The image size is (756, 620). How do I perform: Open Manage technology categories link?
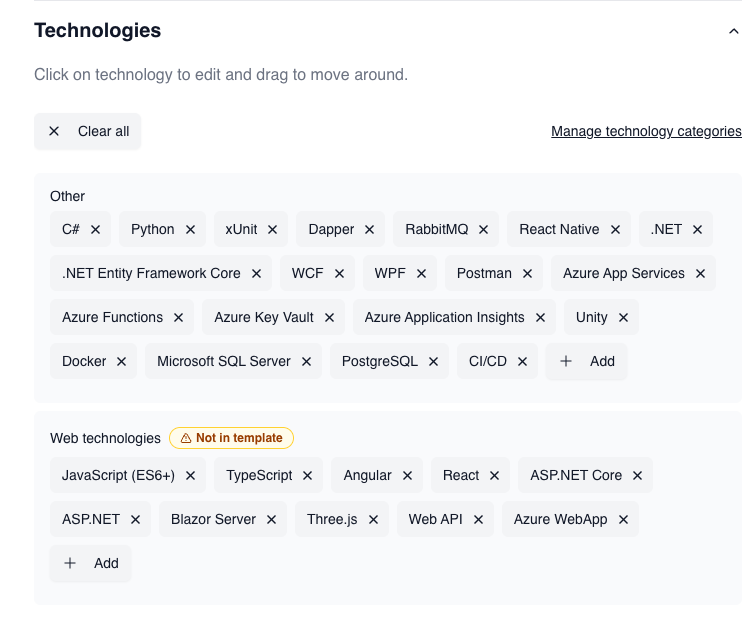point(646,131)
